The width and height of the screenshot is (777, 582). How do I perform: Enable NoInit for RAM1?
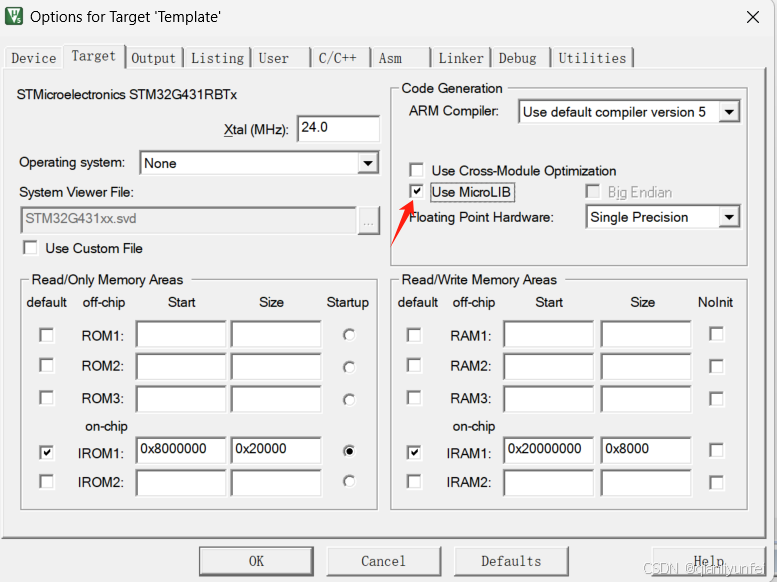click(717, 334)
